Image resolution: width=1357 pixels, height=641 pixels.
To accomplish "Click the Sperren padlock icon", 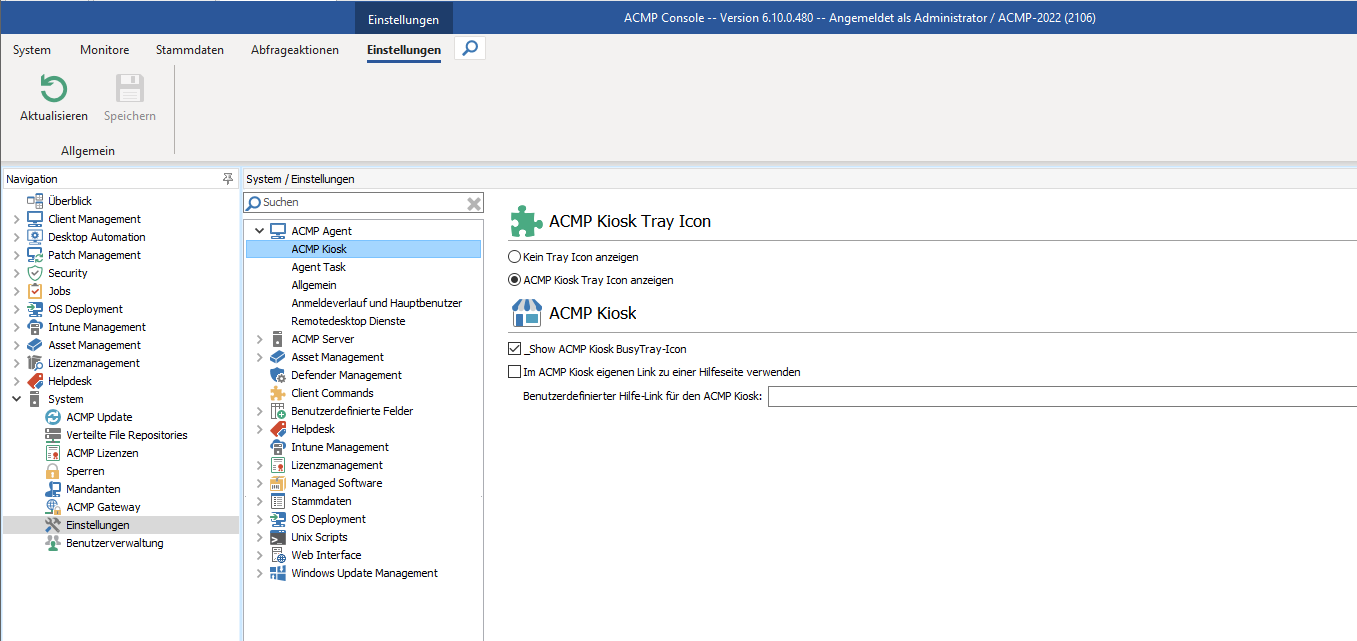I will (53, 471).
